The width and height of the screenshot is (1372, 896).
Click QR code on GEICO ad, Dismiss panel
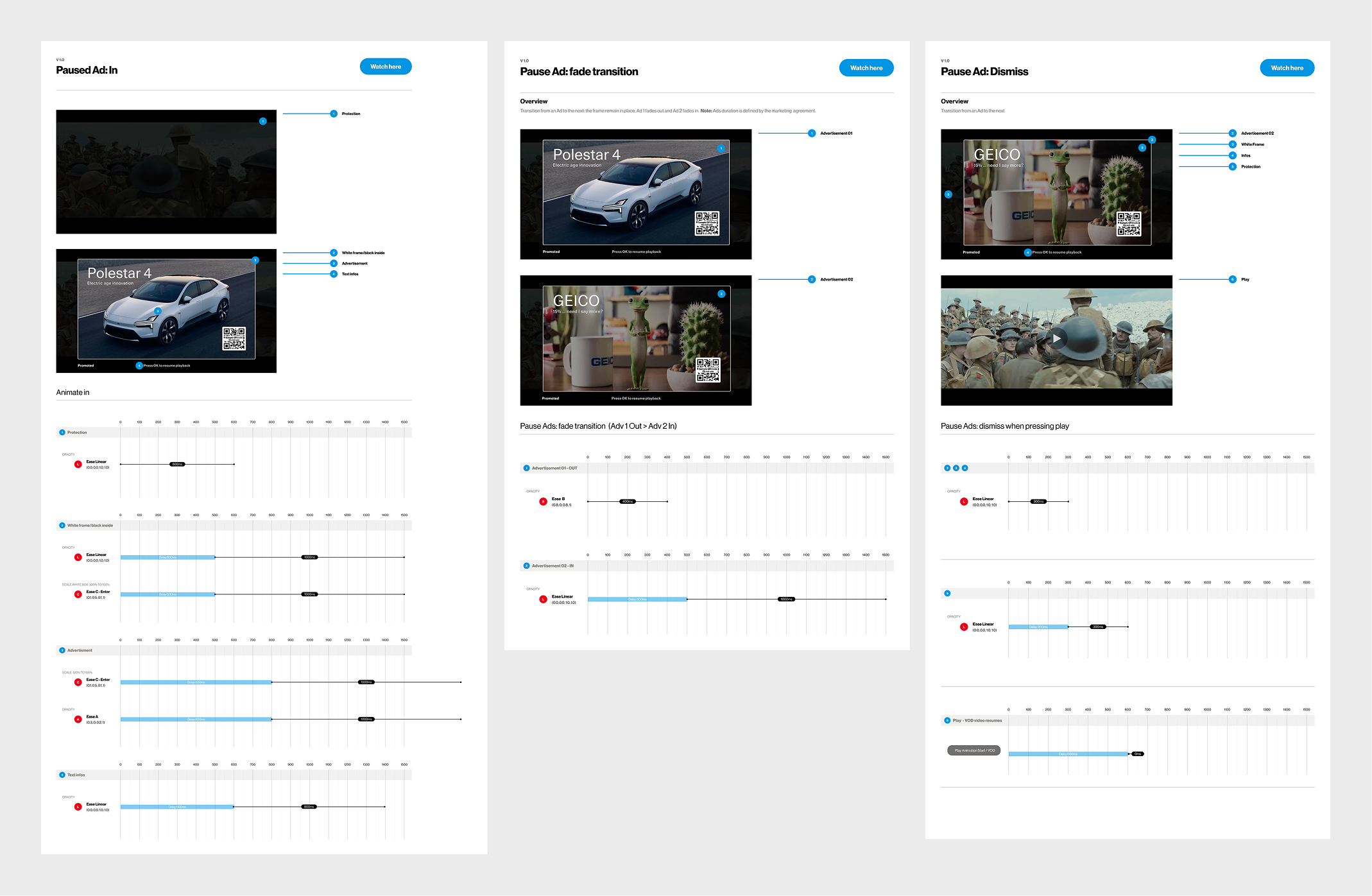click(x=1129, y=224)
